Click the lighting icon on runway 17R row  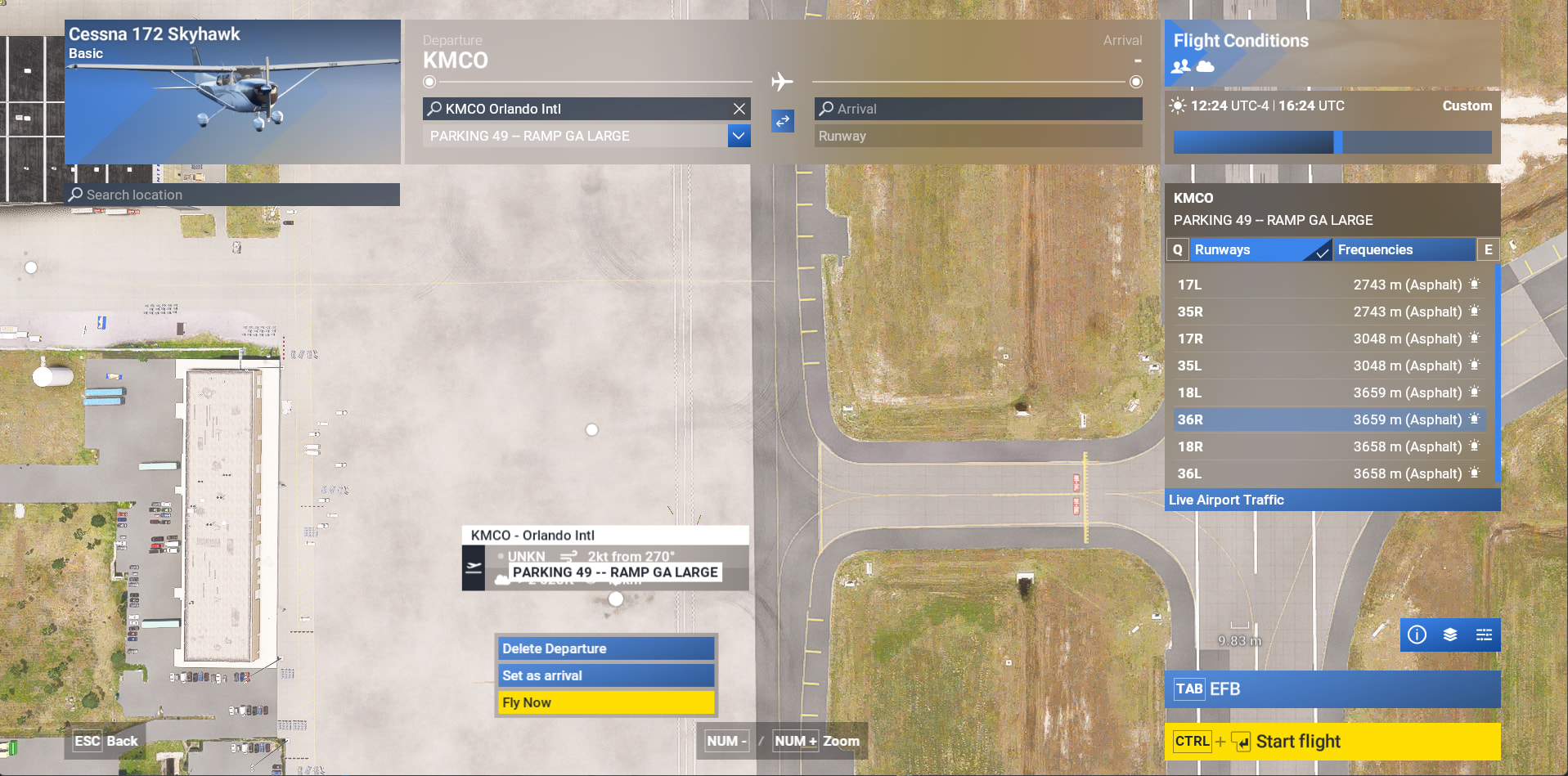coord(1475,339)
